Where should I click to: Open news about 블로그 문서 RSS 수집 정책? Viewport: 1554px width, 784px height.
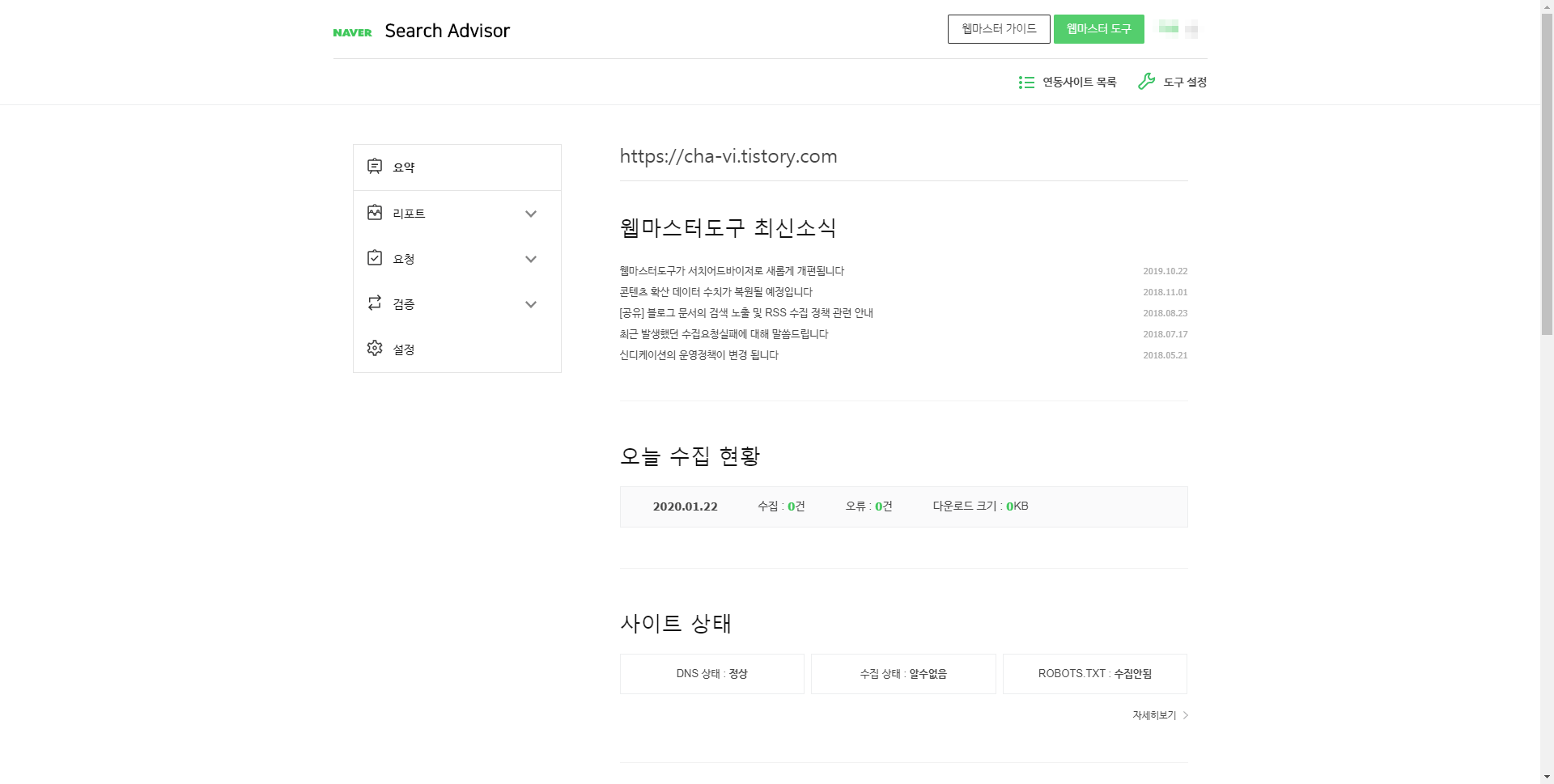pos(746,313)
